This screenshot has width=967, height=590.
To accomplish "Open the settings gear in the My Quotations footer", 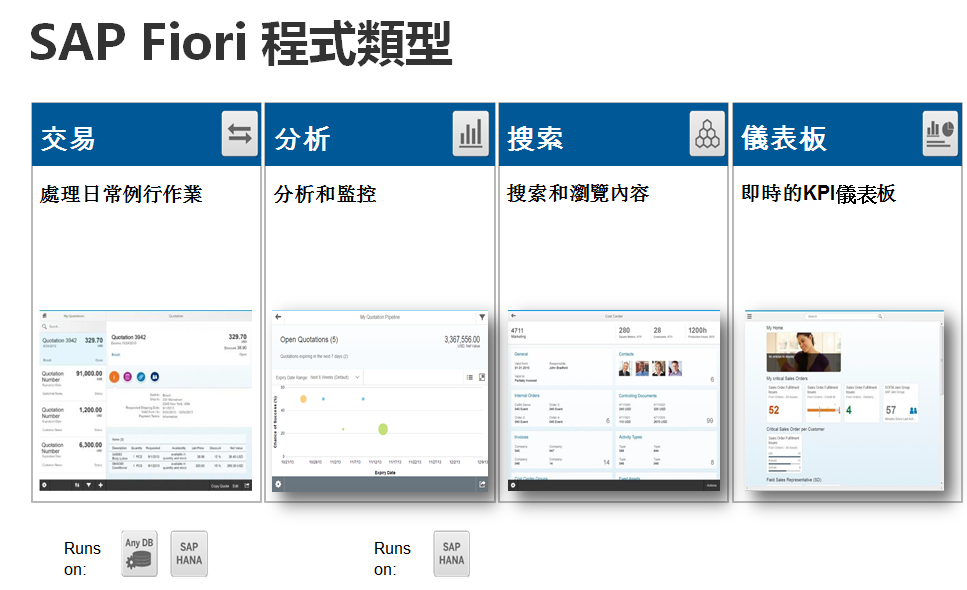I will tap(44, 485).
